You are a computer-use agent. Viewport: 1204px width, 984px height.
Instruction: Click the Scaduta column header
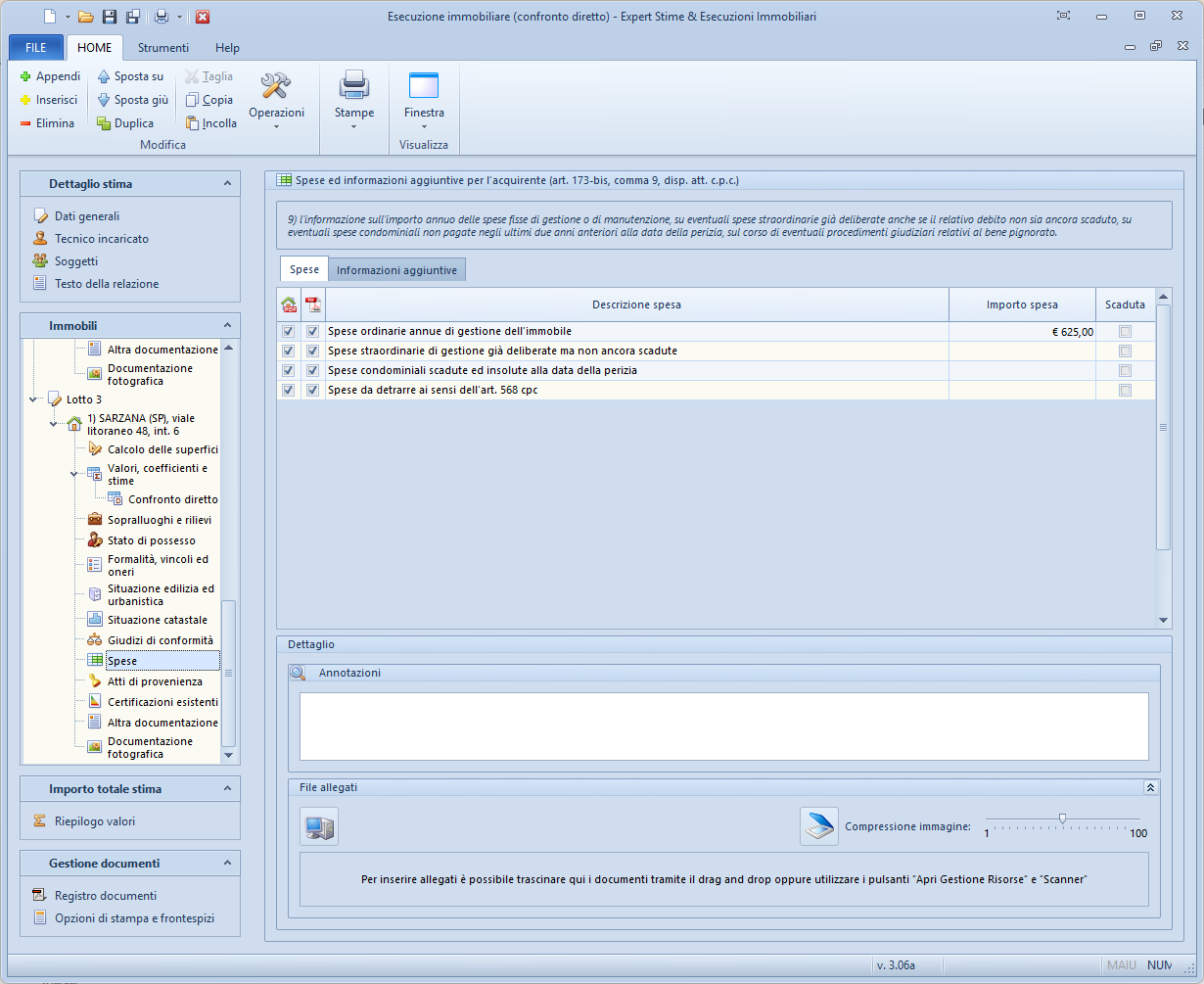coord(1126,305)
